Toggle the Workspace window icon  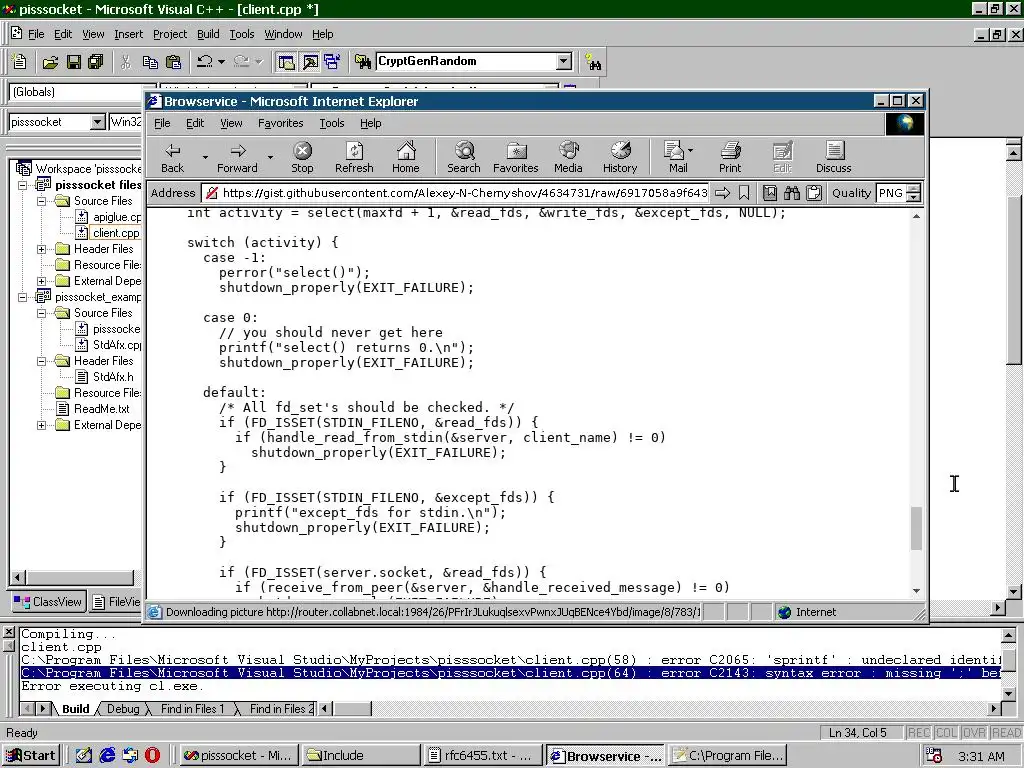click(286, 62)
